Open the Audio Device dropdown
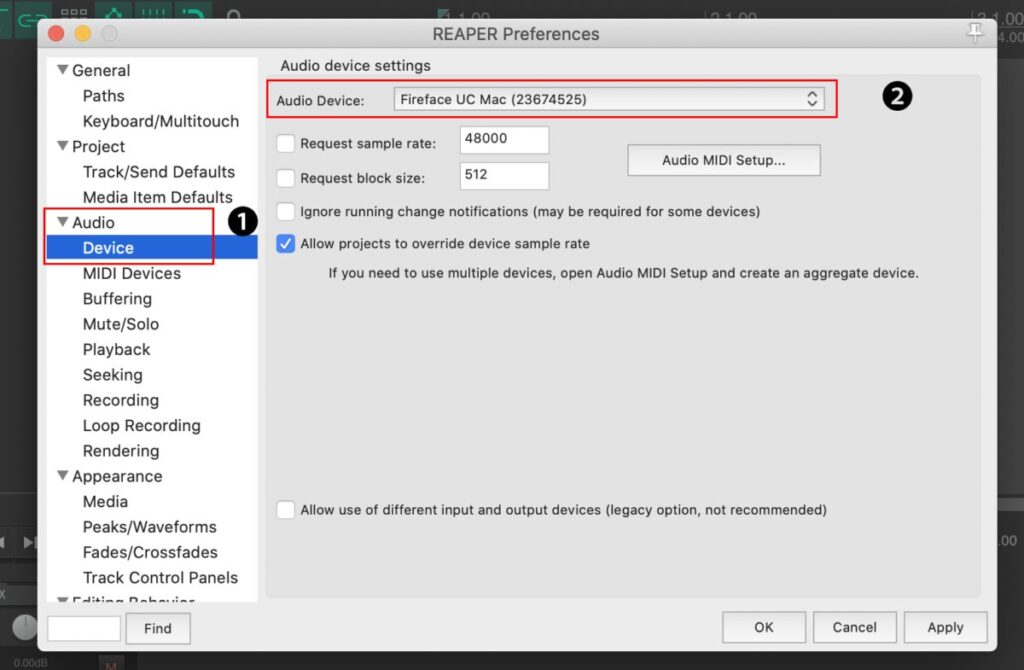1024x670 pixels. click(610, 99)
